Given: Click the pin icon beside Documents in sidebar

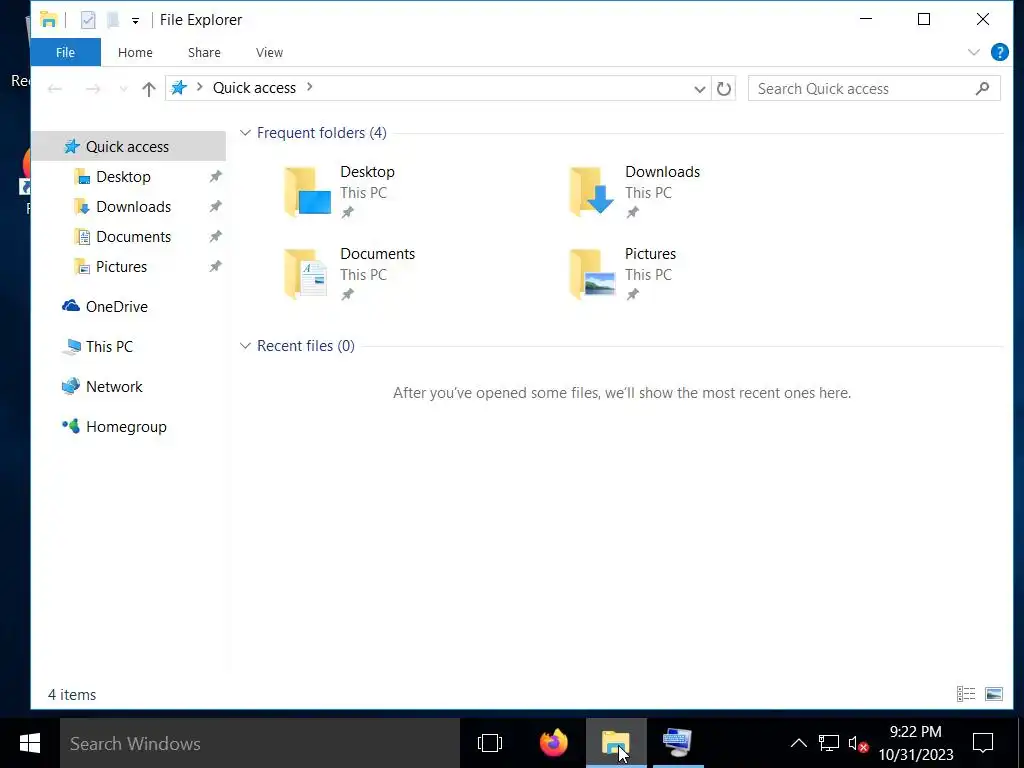Looking at the screenshot, I should tap(215, 236).
